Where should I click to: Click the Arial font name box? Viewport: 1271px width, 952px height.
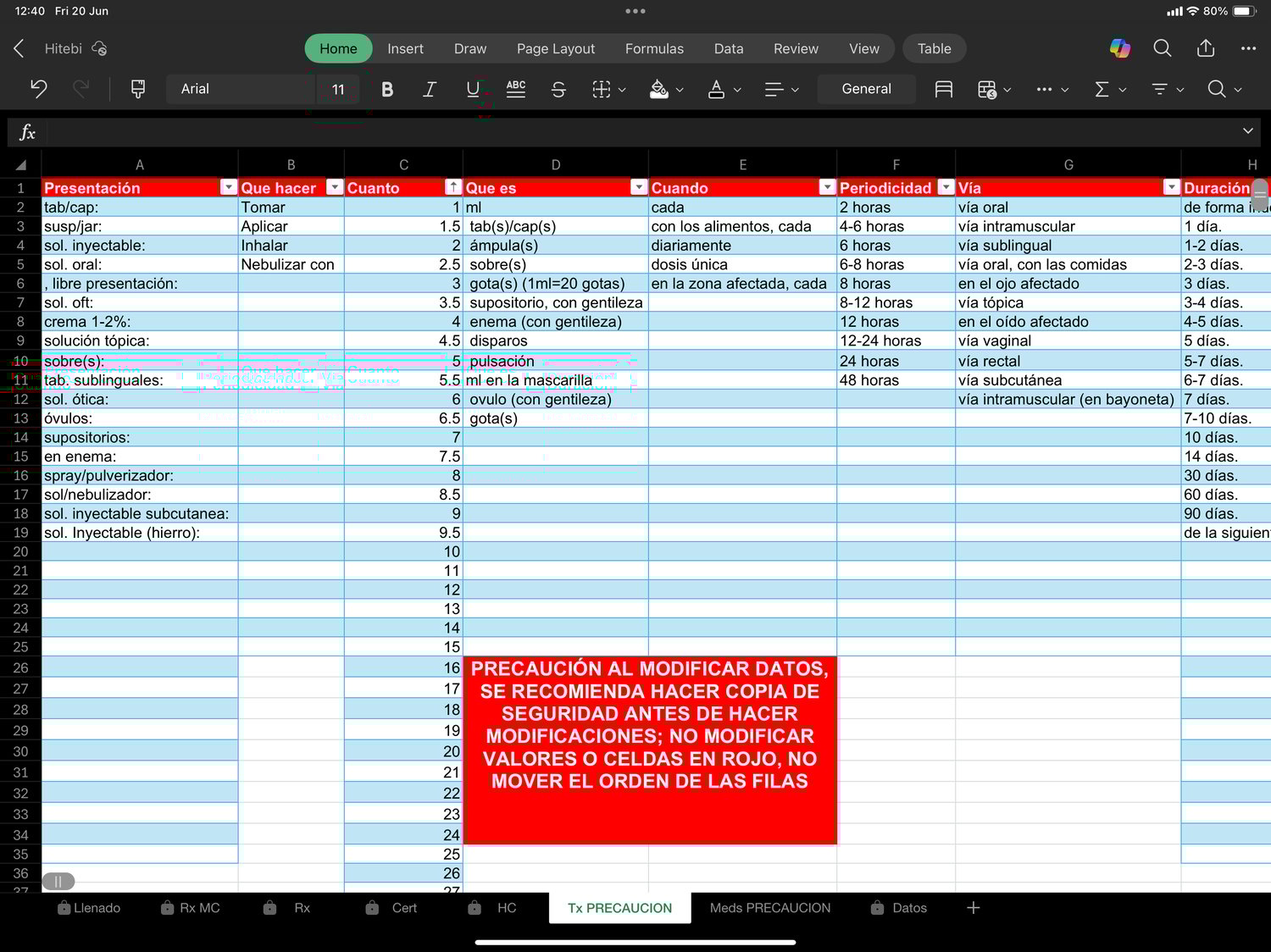point(241,89)
